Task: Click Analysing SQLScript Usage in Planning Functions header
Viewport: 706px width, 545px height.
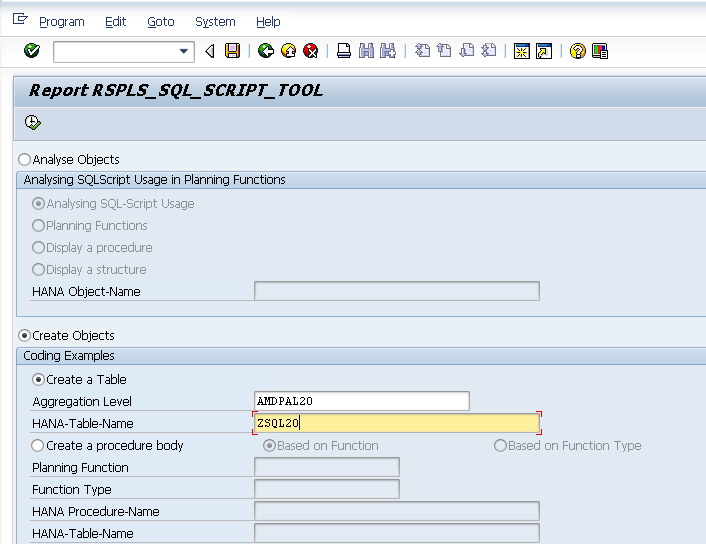Action: (154, 180)
